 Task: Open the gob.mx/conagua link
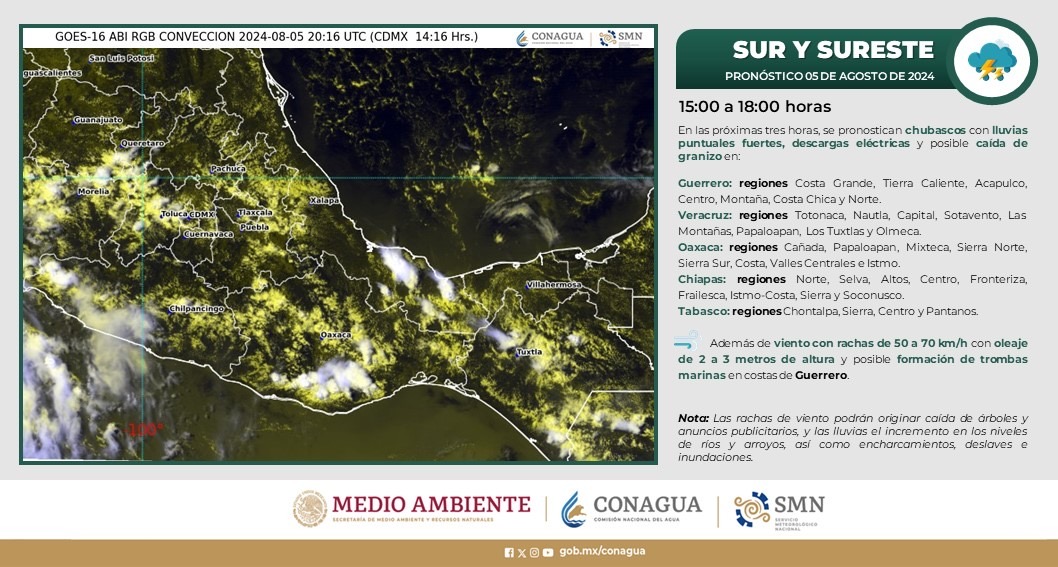602,552
